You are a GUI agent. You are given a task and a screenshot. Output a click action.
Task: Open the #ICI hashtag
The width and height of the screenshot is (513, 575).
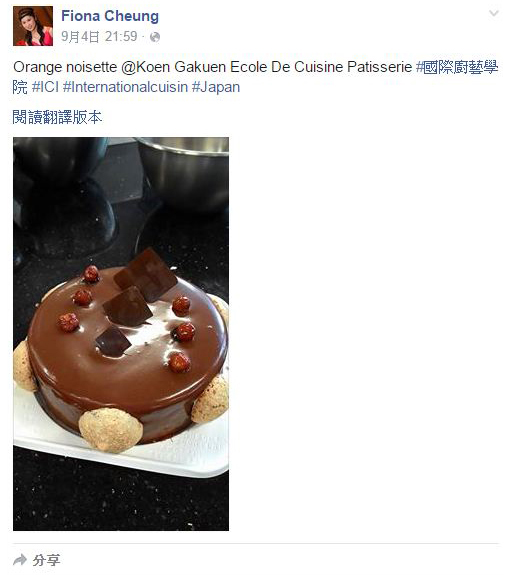pos(45,87)
